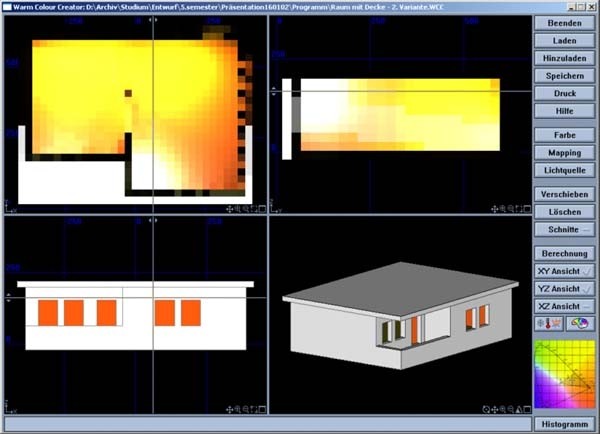The height and width of the screenshot is (434, 600).
Task: Toggle the XY Ansicht view checkmark
Action: tap(587, 271)
